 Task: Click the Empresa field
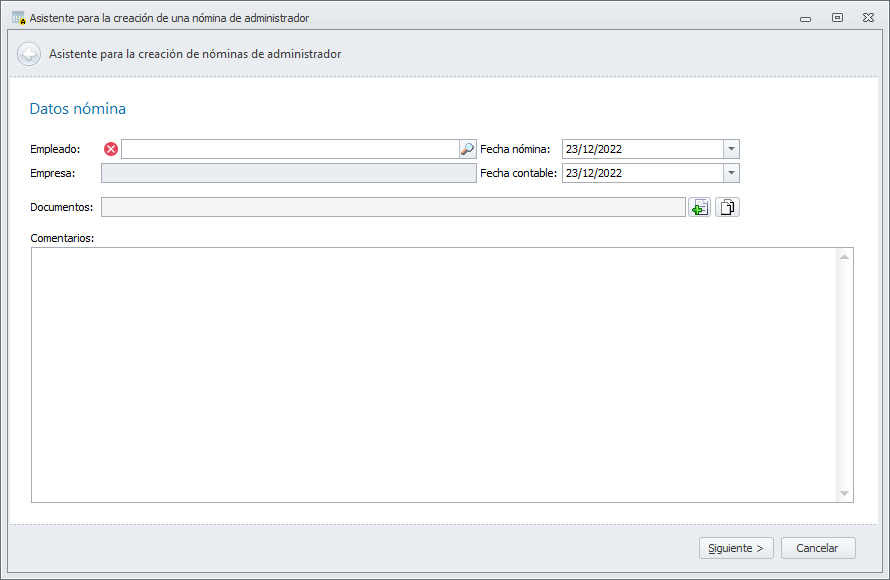[288, 173]
